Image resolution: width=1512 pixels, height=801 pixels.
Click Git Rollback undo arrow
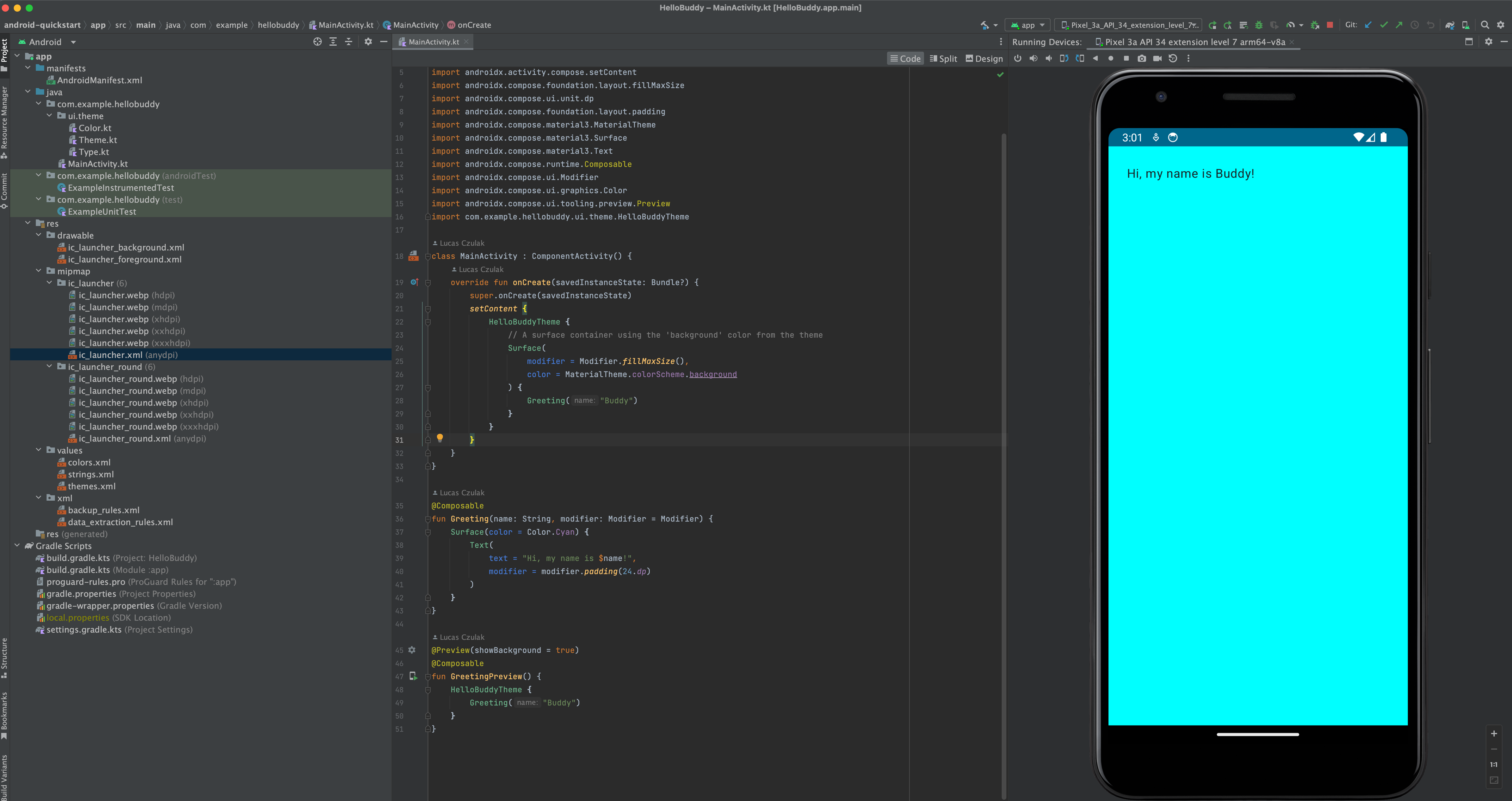click(1431, 25)
